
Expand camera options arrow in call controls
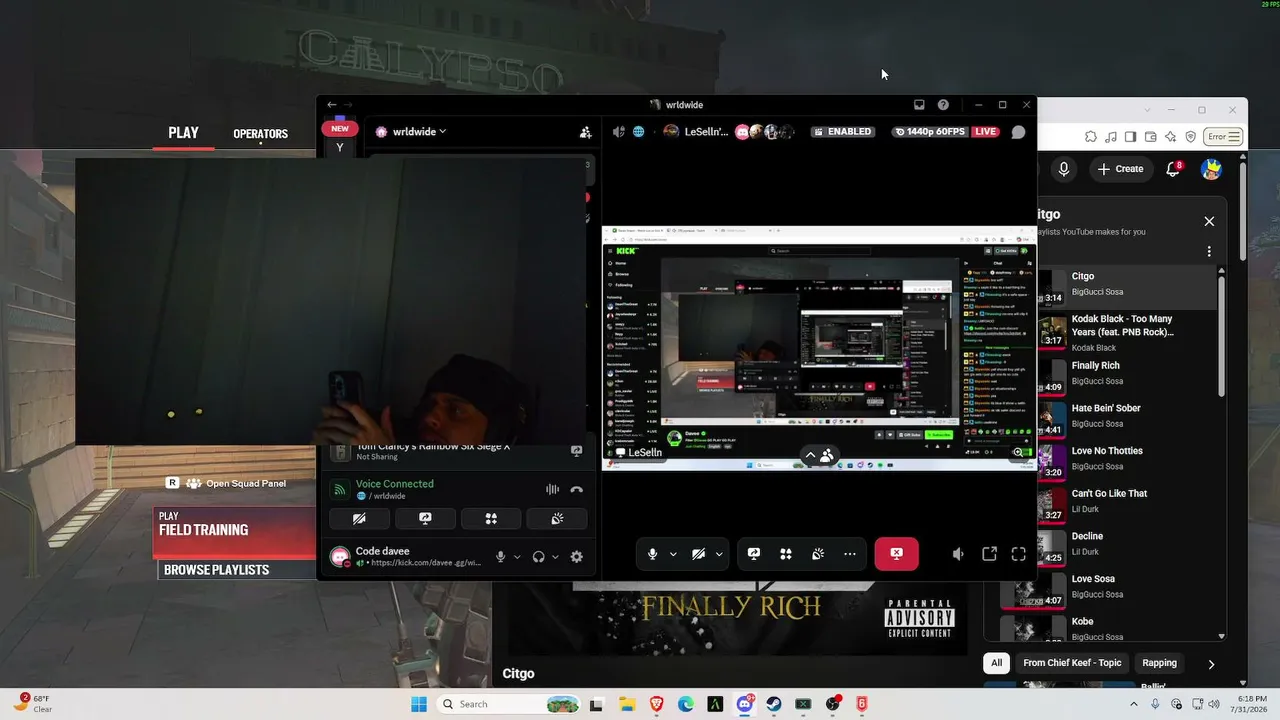click(719, 554)
